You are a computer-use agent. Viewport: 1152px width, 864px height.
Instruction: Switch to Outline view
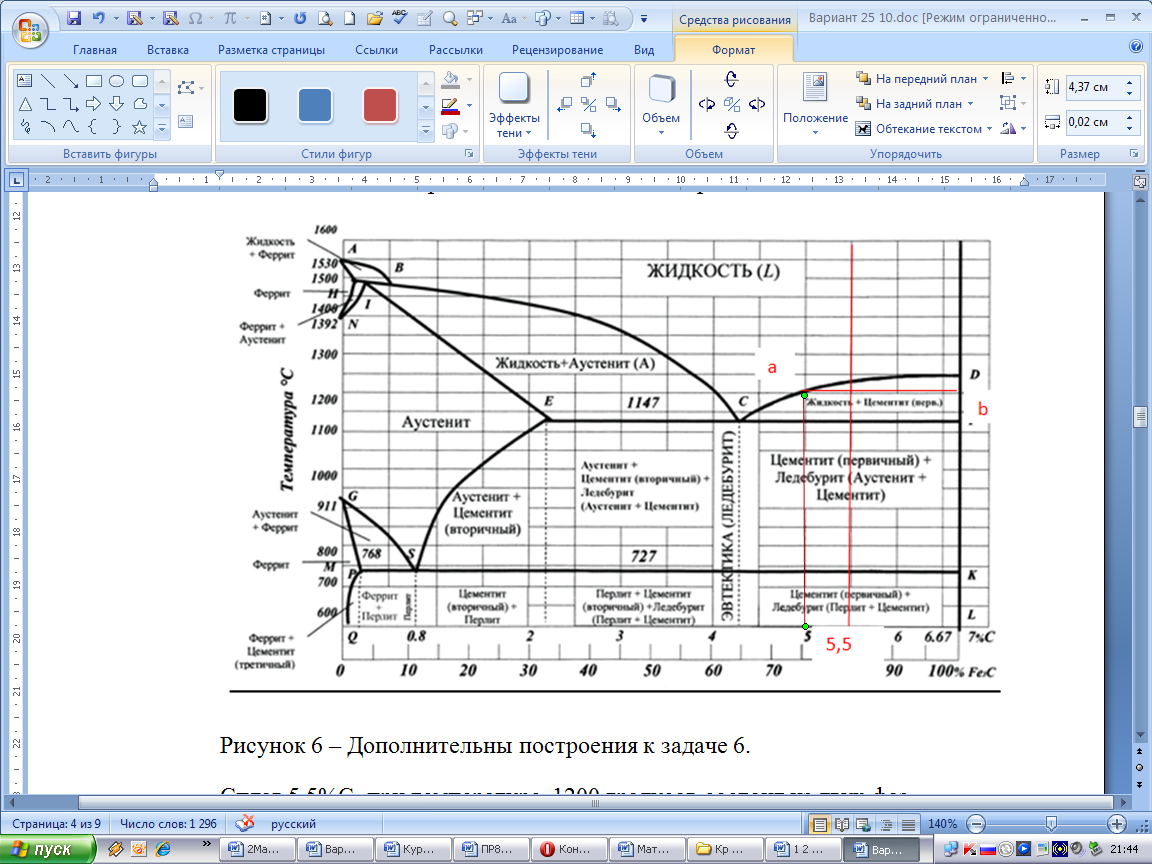pos(886,824)
